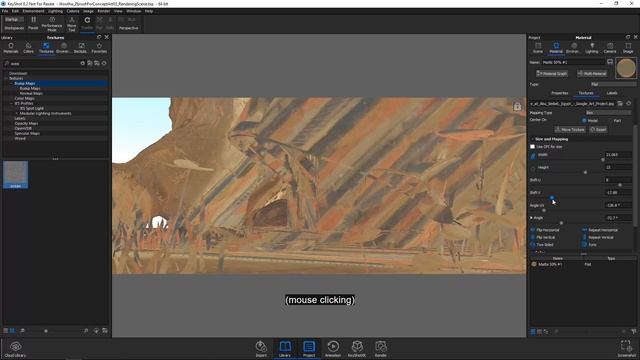Click the material preview ball swatch

point(626,68)
